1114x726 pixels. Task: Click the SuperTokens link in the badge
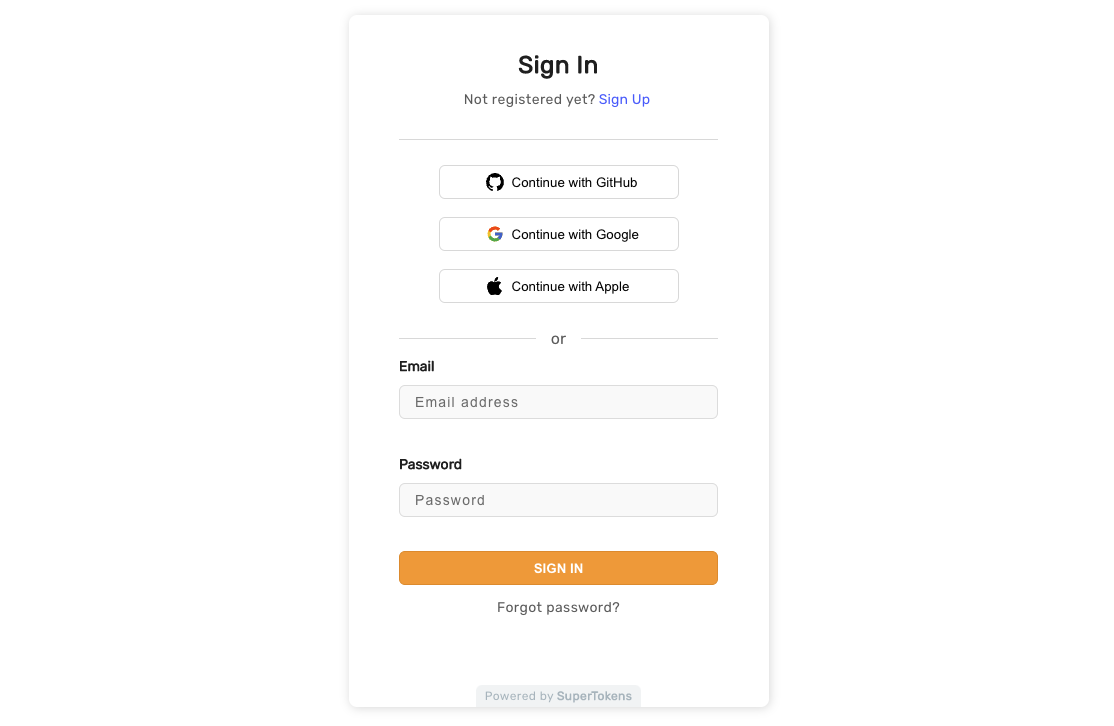(594, 696)
